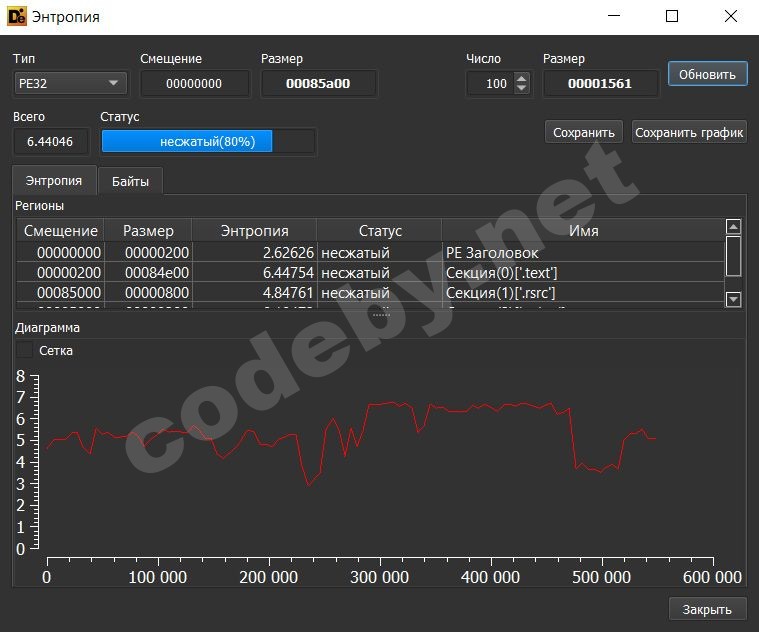Enable the Сетка grid checkbox
759x632 pixels.
coord(25,350)
